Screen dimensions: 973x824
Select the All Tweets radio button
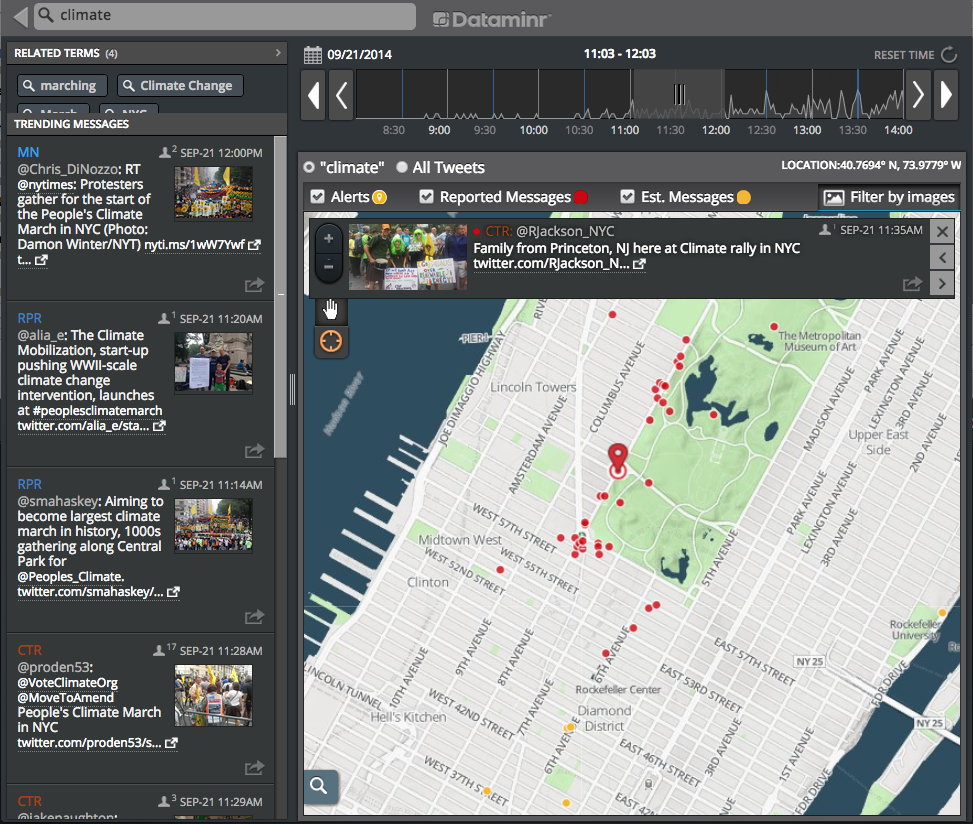(x=402, y=168)
